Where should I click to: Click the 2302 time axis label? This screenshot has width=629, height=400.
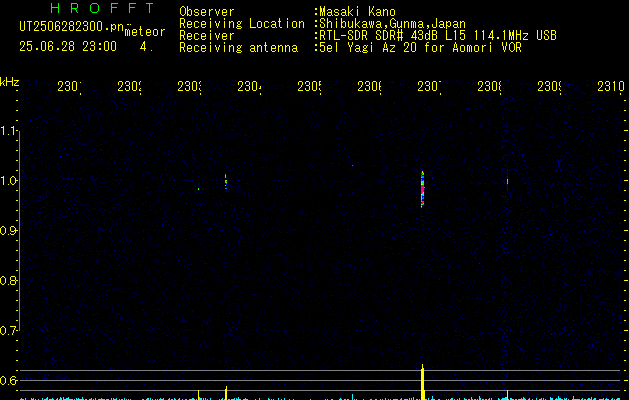click(x=130, y=87)
